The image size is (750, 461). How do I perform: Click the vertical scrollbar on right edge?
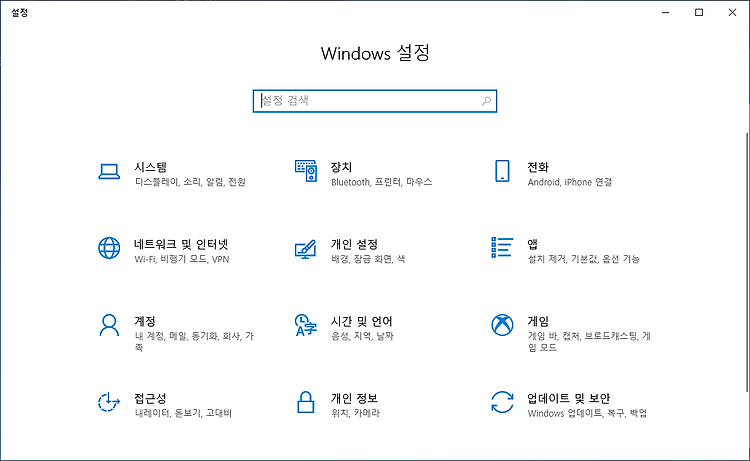[x=747, y=261]
